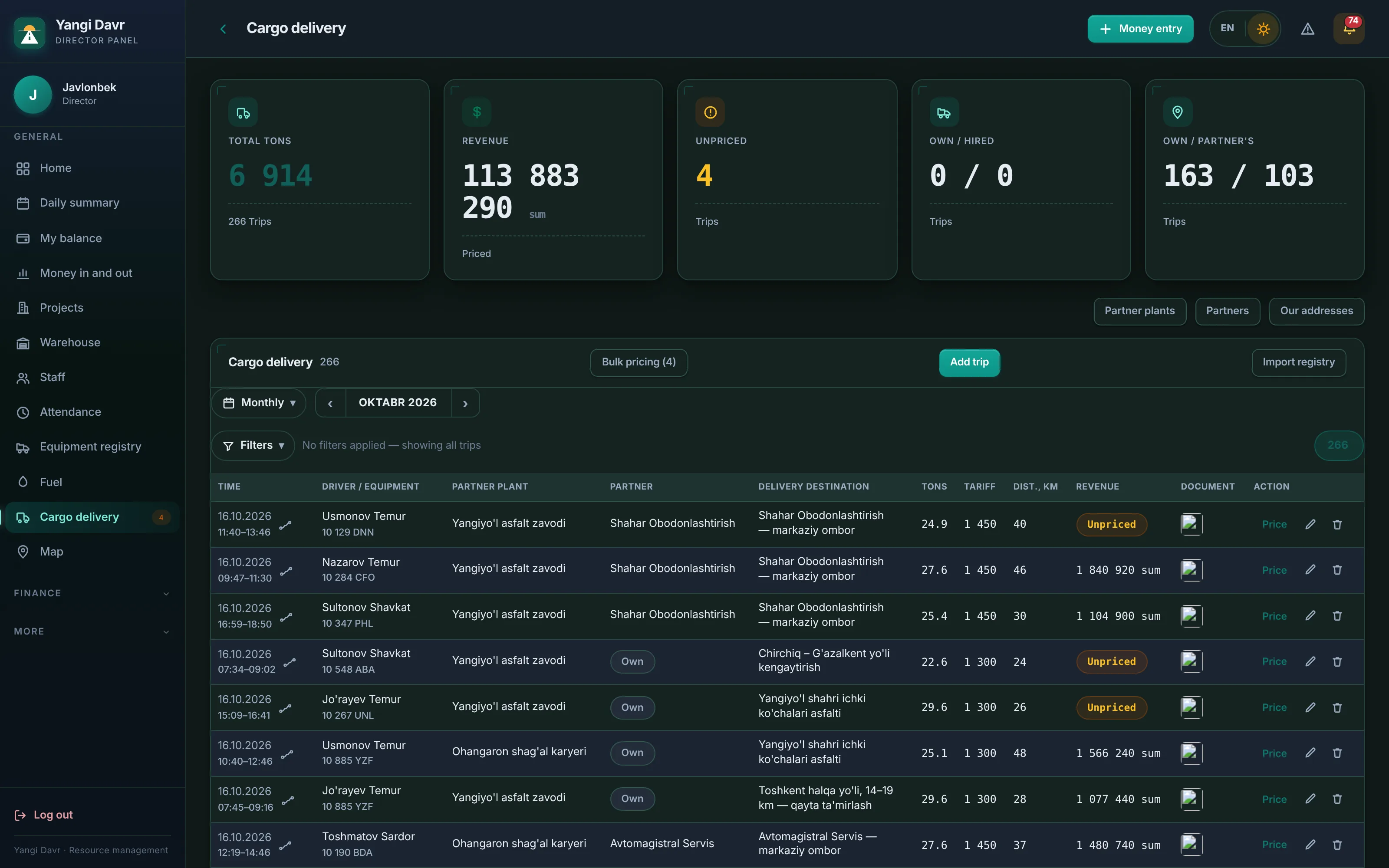The image size is (1389, 868).
Task: Delete the Usmonov Temur 11:40–13:46 trip
Action: pyautogui.click(x=1337, y=524)
